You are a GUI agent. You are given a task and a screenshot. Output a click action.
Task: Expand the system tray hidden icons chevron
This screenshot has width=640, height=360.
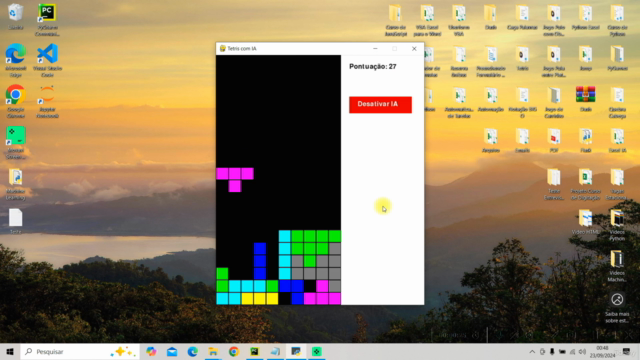point(532,352)
